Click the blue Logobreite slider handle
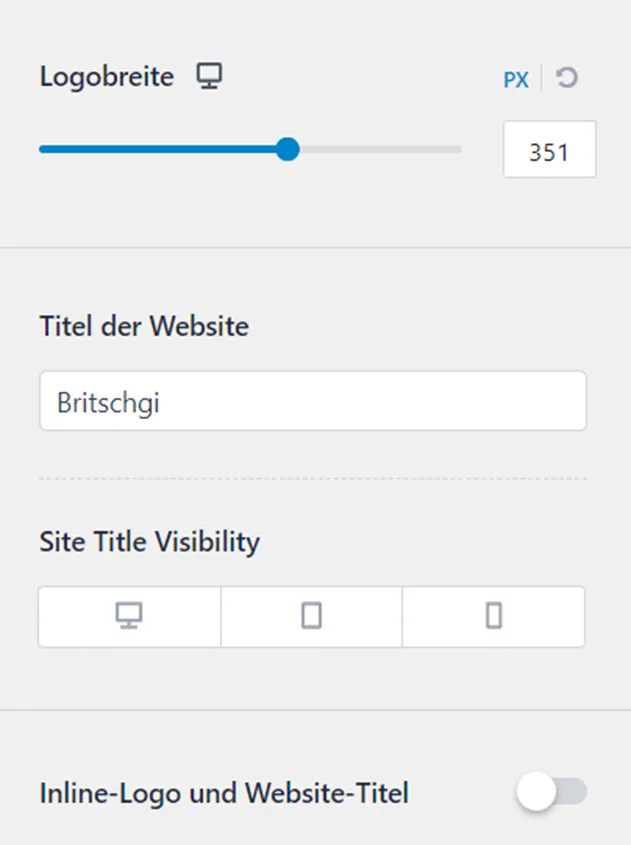The height and width of the screenshot is (845, 631). pos(288,149)
